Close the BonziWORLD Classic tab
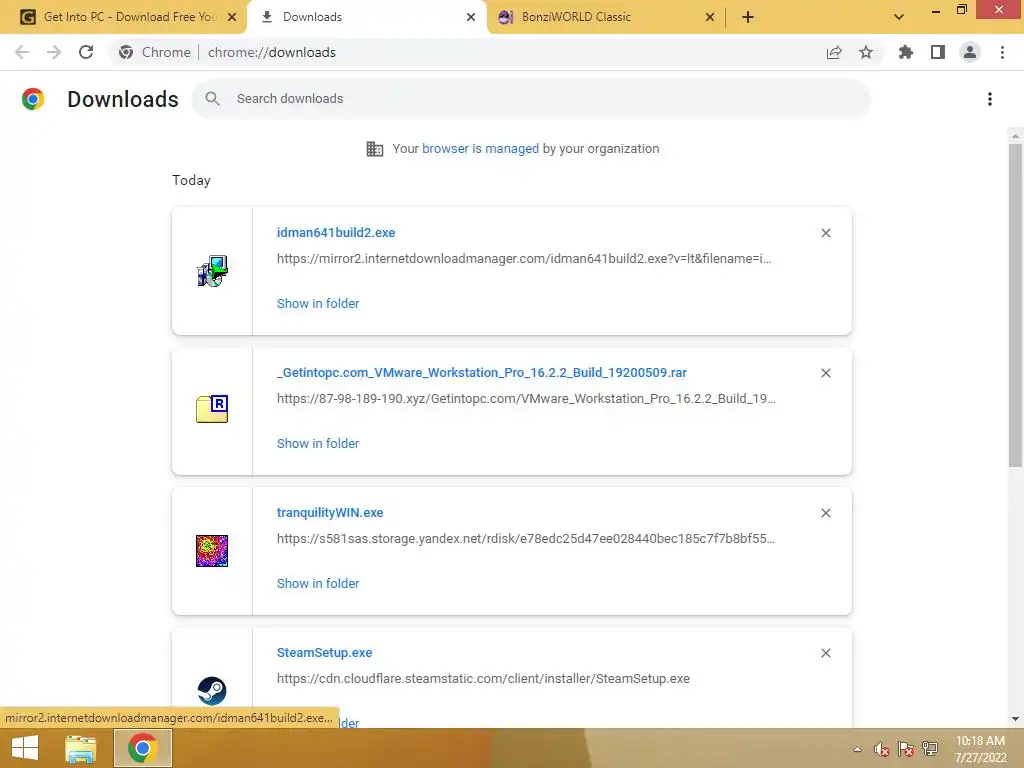Screen dimensions: 1024x768 coord(710,17)
